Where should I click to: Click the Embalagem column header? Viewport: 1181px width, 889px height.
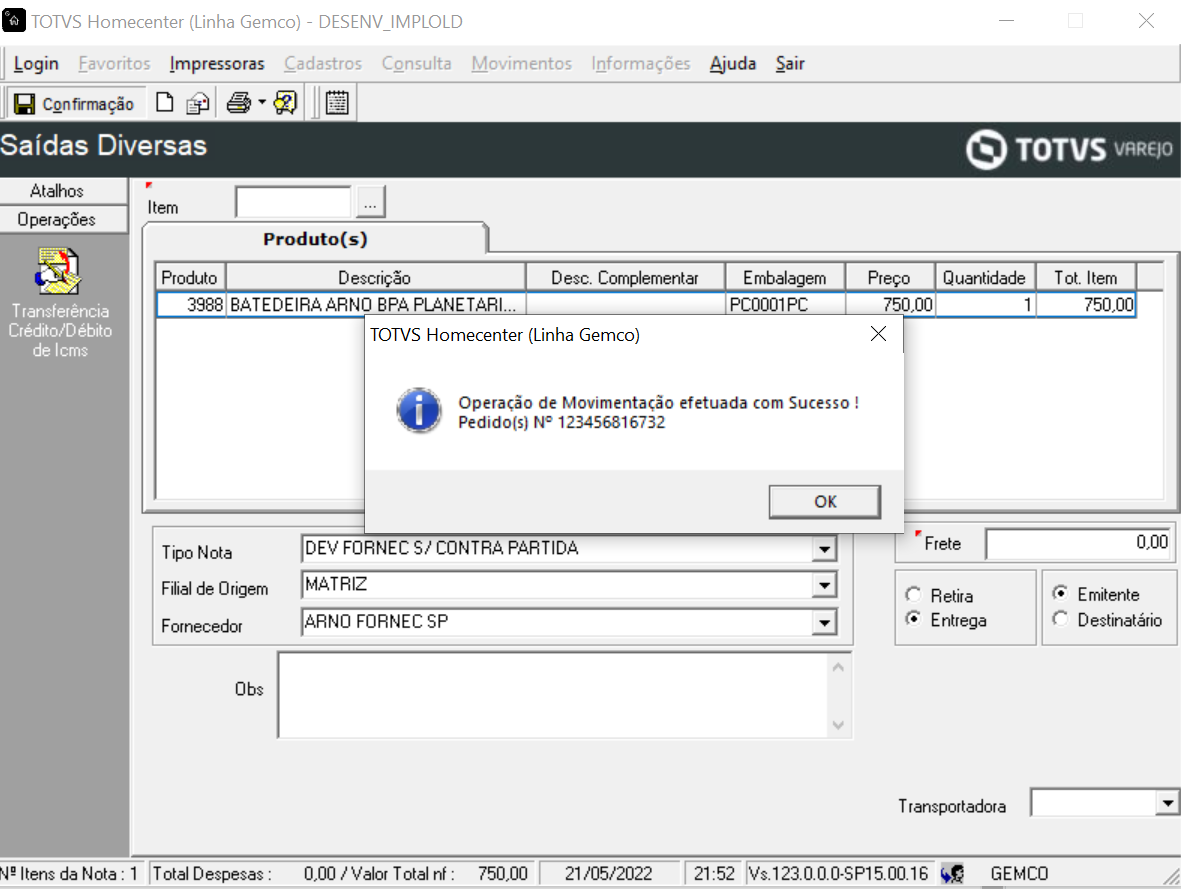(784, 278)
